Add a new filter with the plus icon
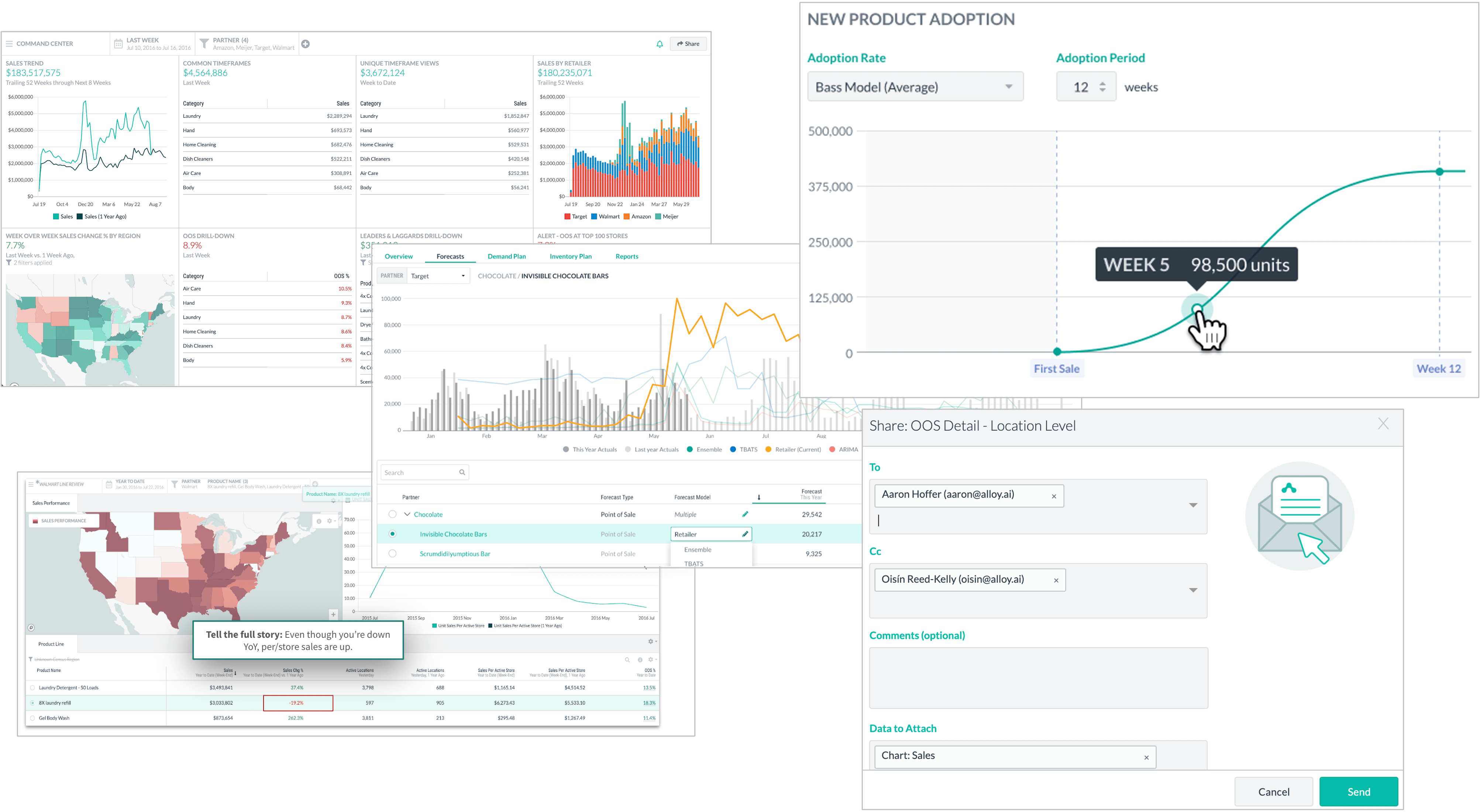 [x=306, y=43]
